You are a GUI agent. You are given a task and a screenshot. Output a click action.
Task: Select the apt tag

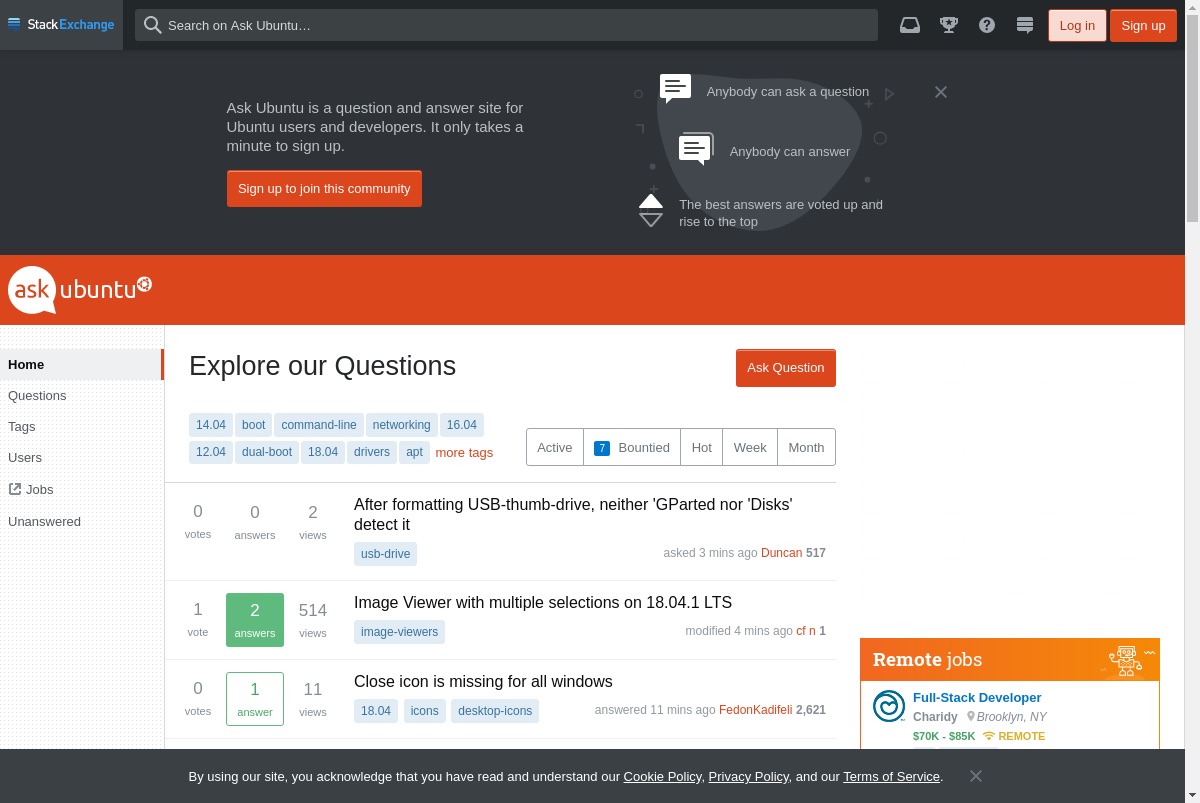414,452
